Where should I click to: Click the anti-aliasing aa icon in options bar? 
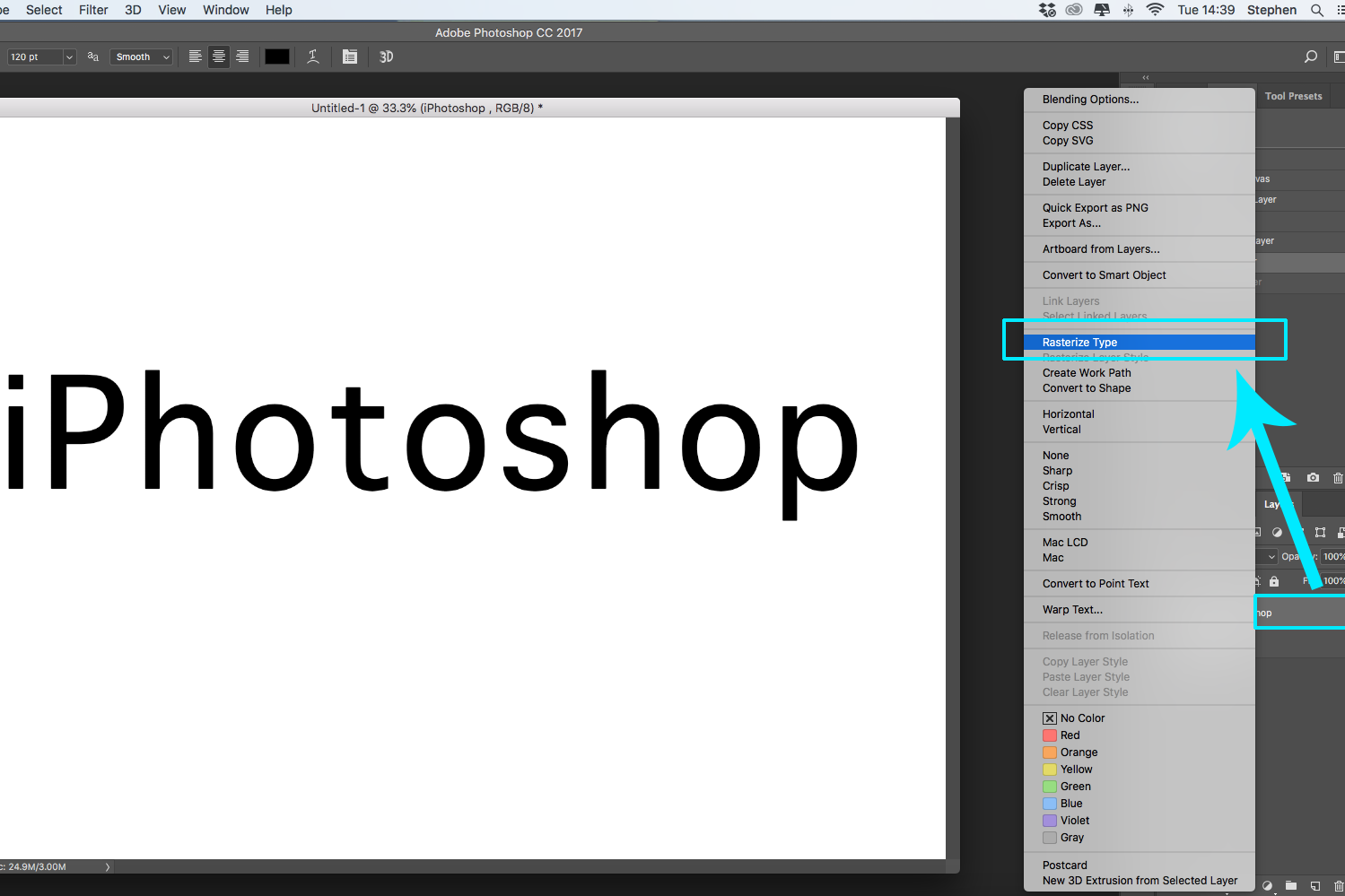pyautogui.click(x=93, y=57)
